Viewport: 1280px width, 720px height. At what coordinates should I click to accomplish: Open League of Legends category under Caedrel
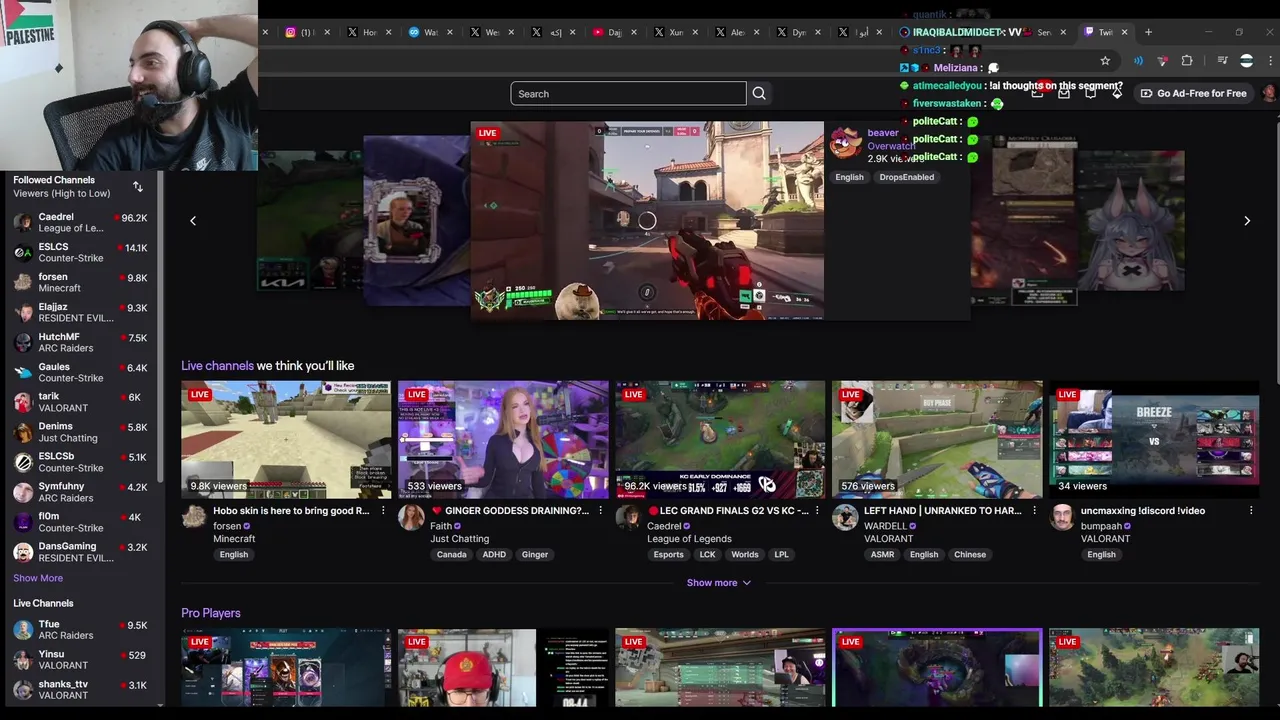click(689, 539)
